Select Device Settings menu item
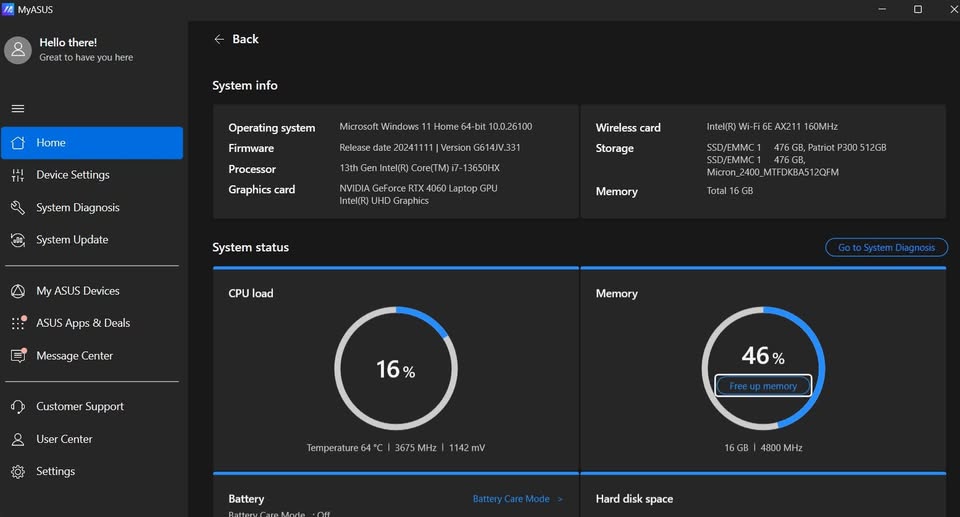This screenshot has width=960, height=517. pos(92,175)
